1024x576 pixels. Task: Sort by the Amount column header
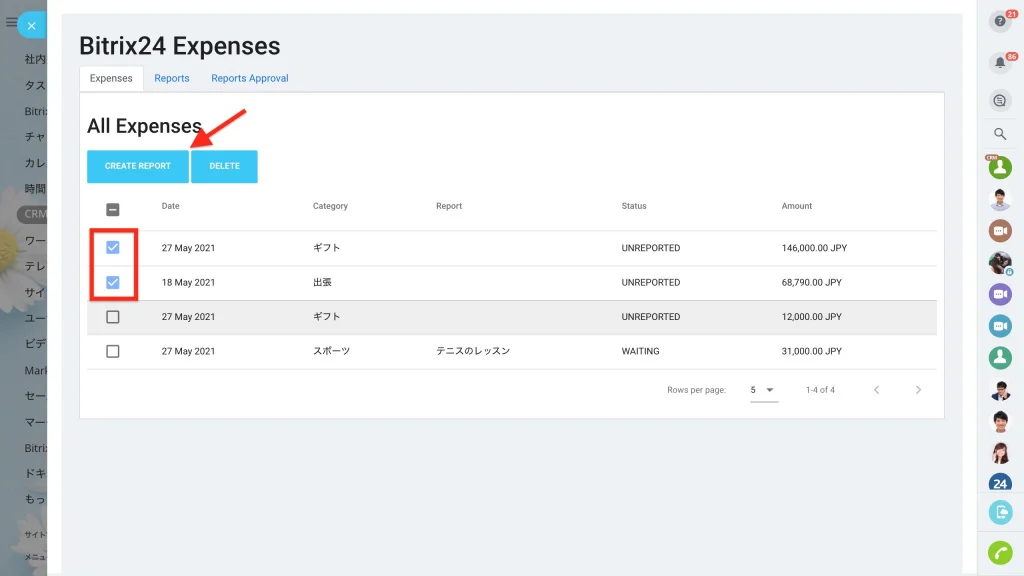797,206
